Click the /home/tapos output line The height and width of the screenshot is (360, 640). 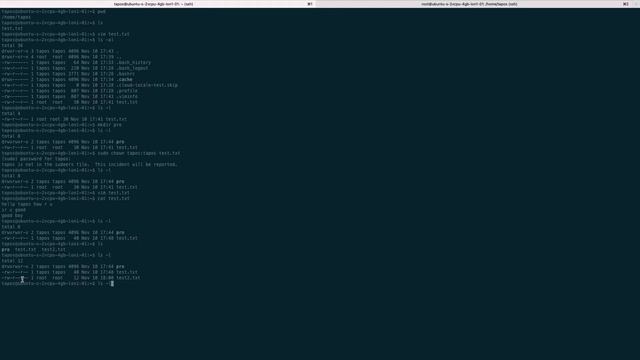[x=16, y=18]
